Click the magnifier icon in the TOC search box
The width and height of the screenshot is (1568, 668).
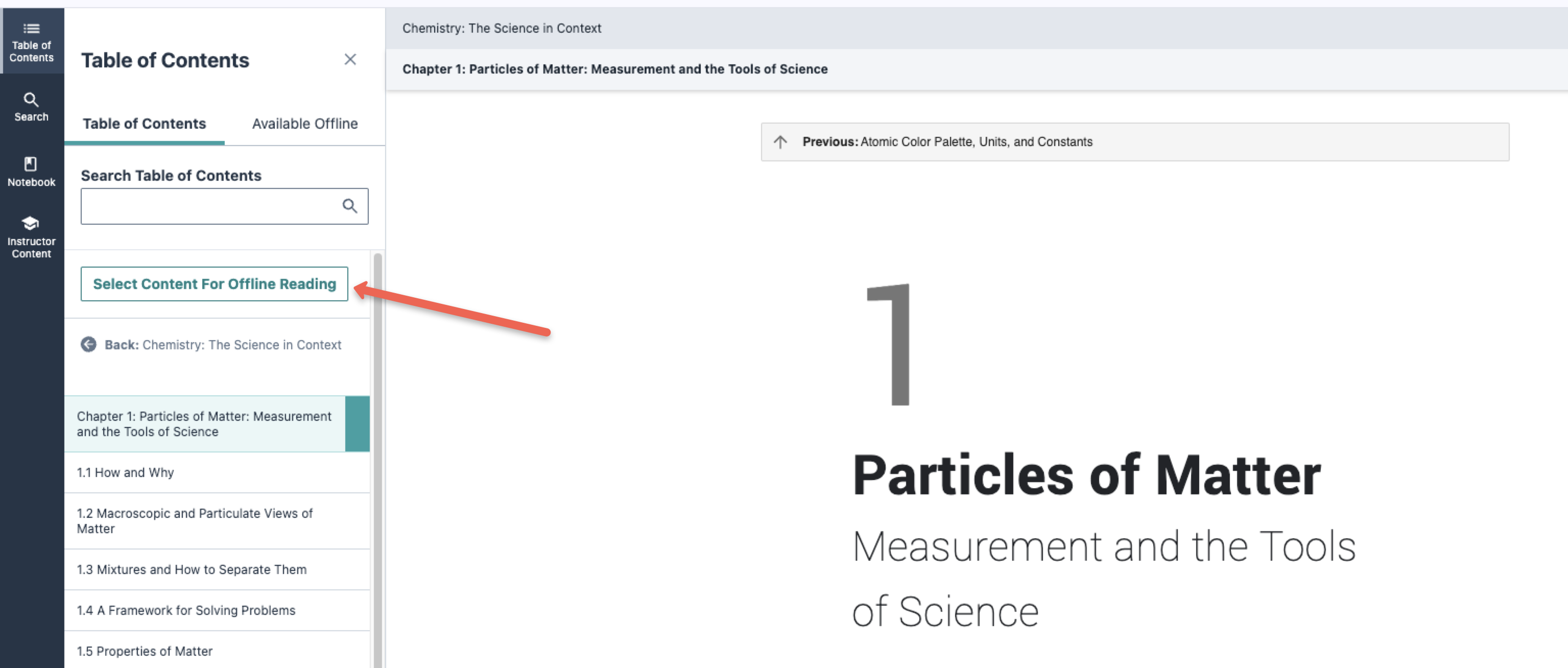pos(349,206)
